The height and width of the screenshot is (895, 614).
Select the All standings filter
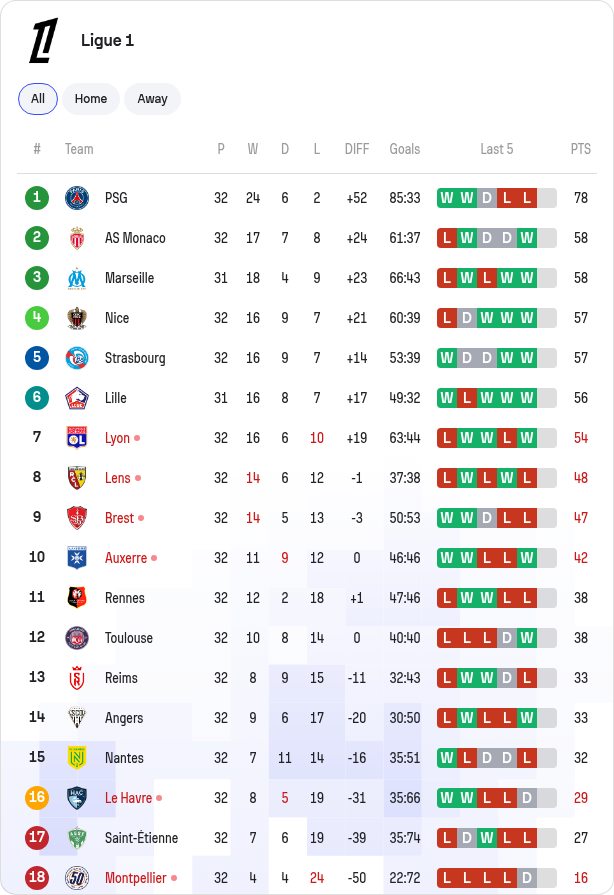pos(38,99)
